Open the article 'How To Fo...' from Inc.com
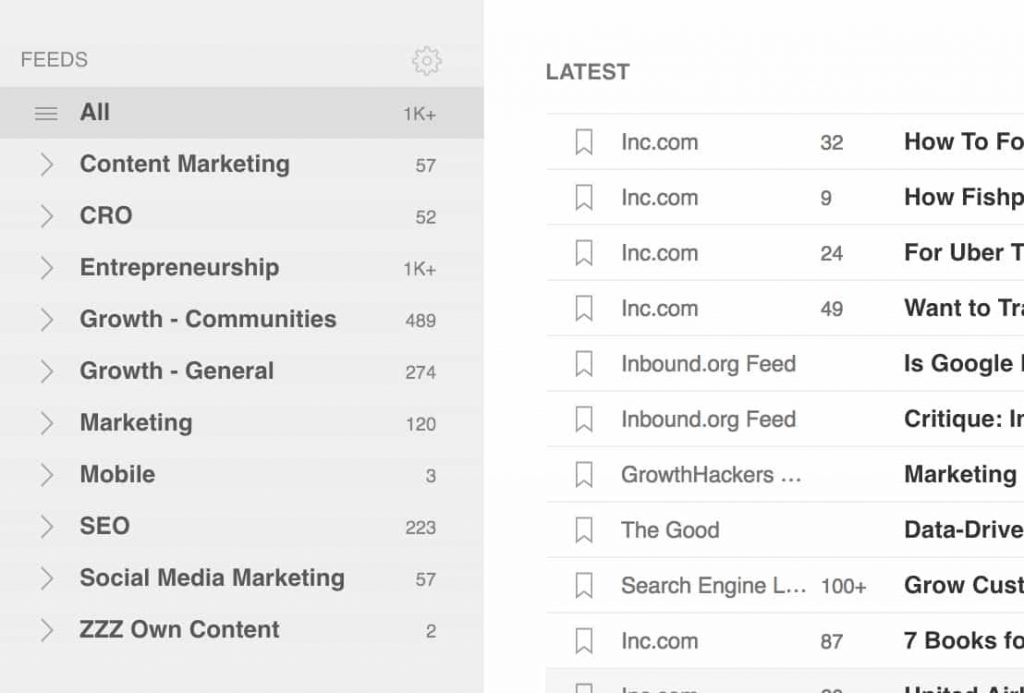The width and height of the screenshot is (1024, 693). [960, 142]
